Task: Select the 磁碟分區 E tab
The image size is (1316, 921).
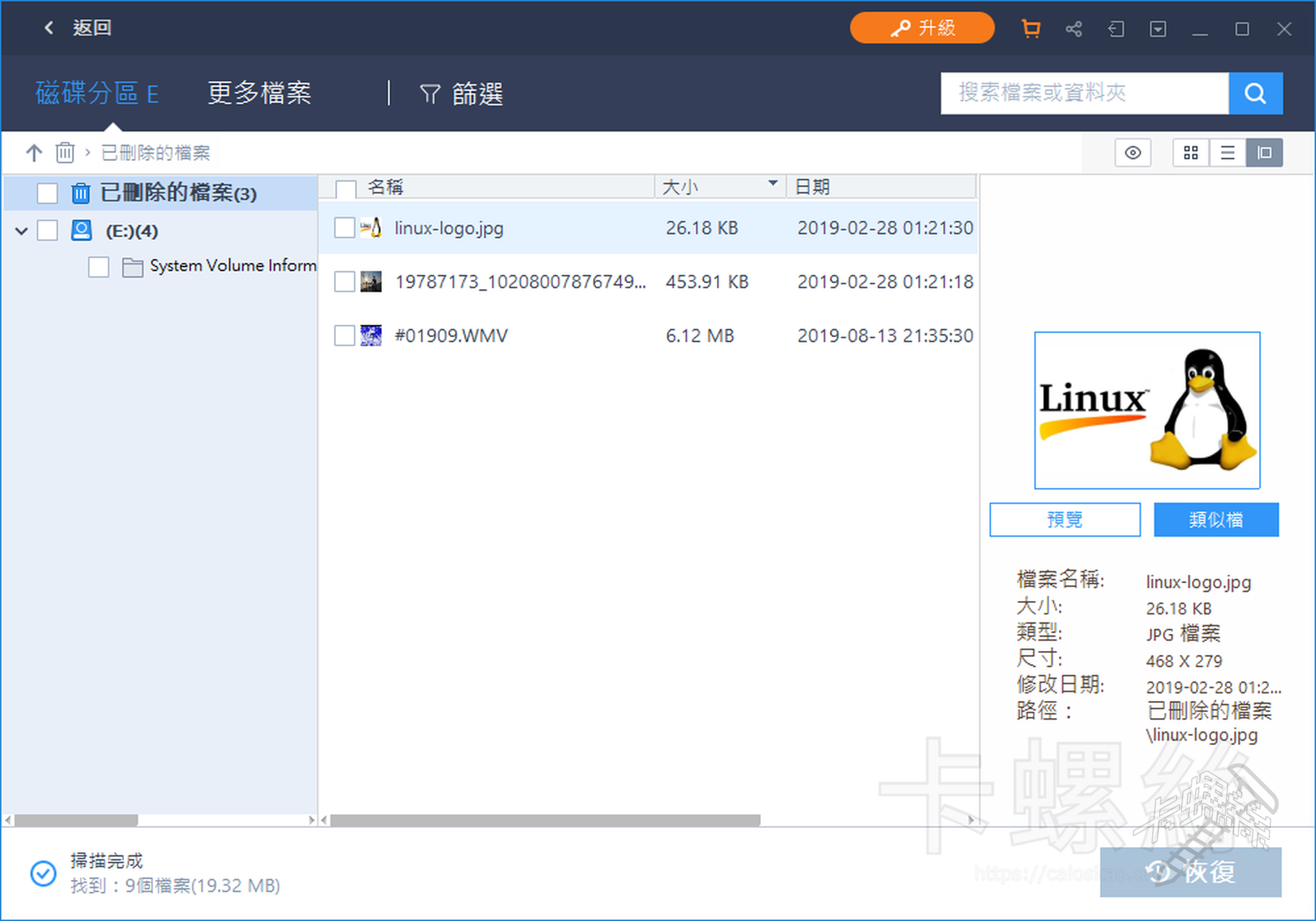Action: 97,93
